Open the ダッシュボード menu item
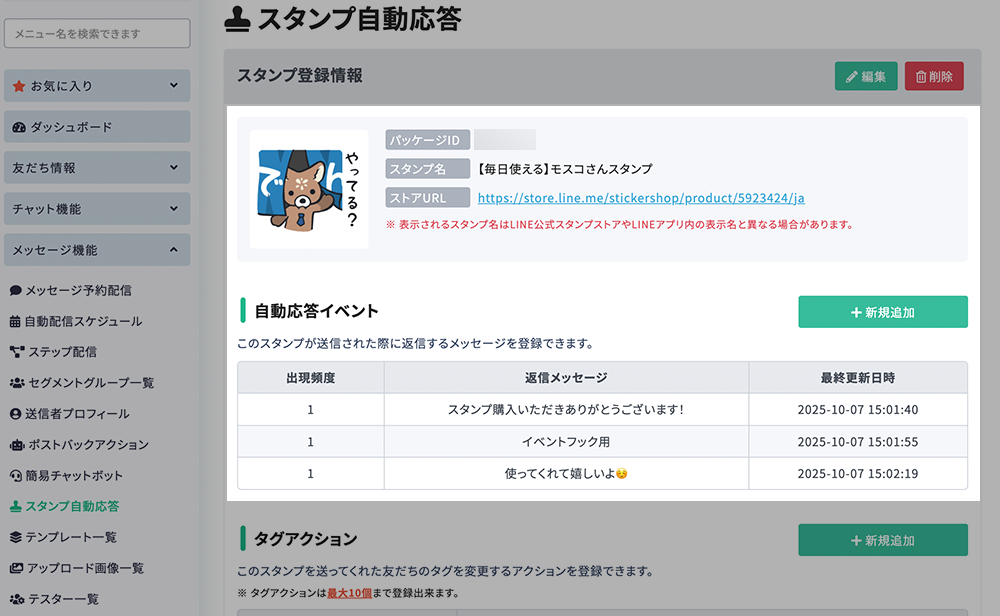The height and width of the screenshot is (616, 1000). tap(96, 127)
